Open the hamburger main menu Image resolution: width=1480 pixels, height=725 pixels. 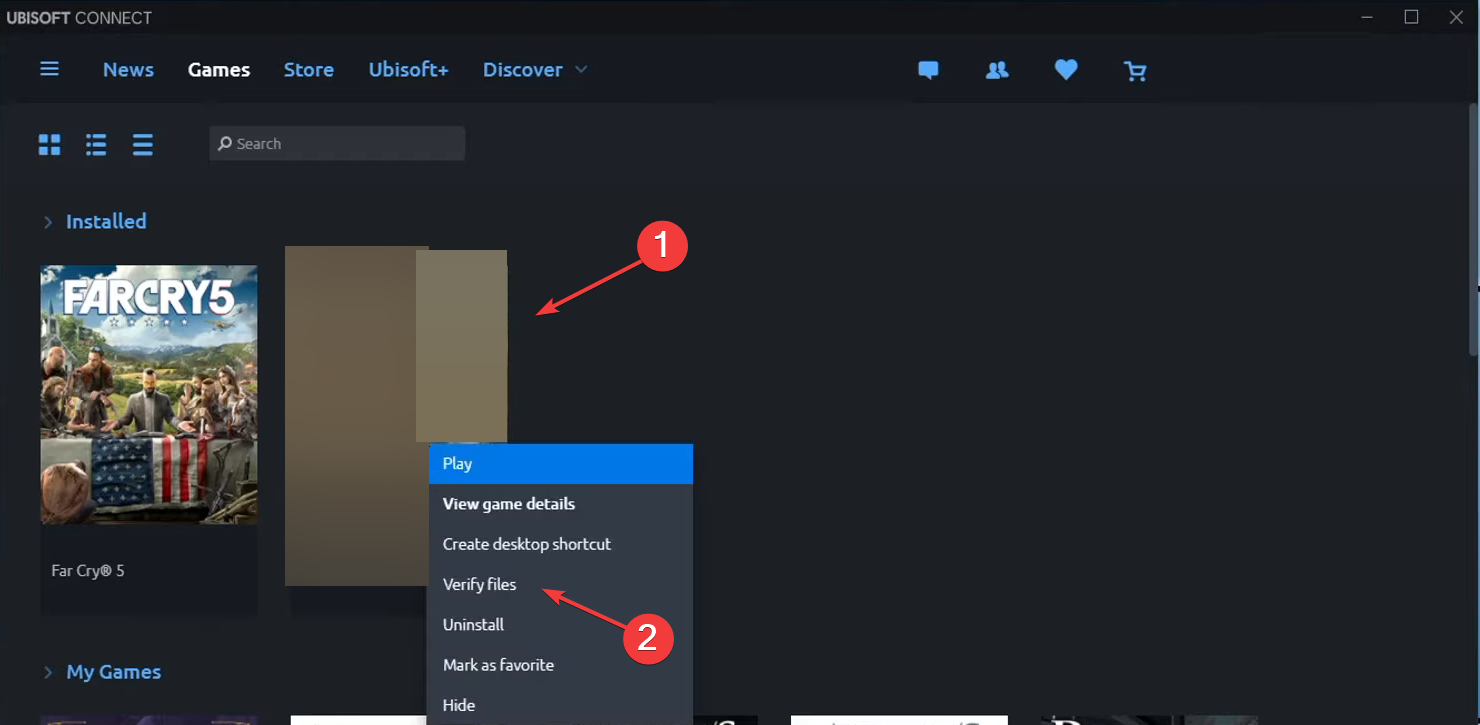click(x=49, y=69)
